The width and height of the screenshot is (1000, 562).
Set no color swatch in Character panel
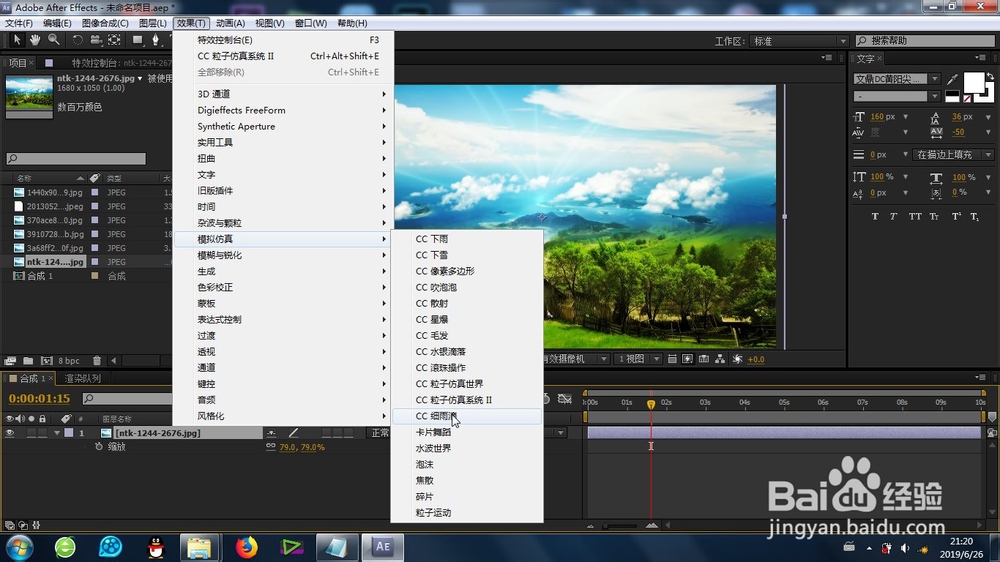point(967,99)
